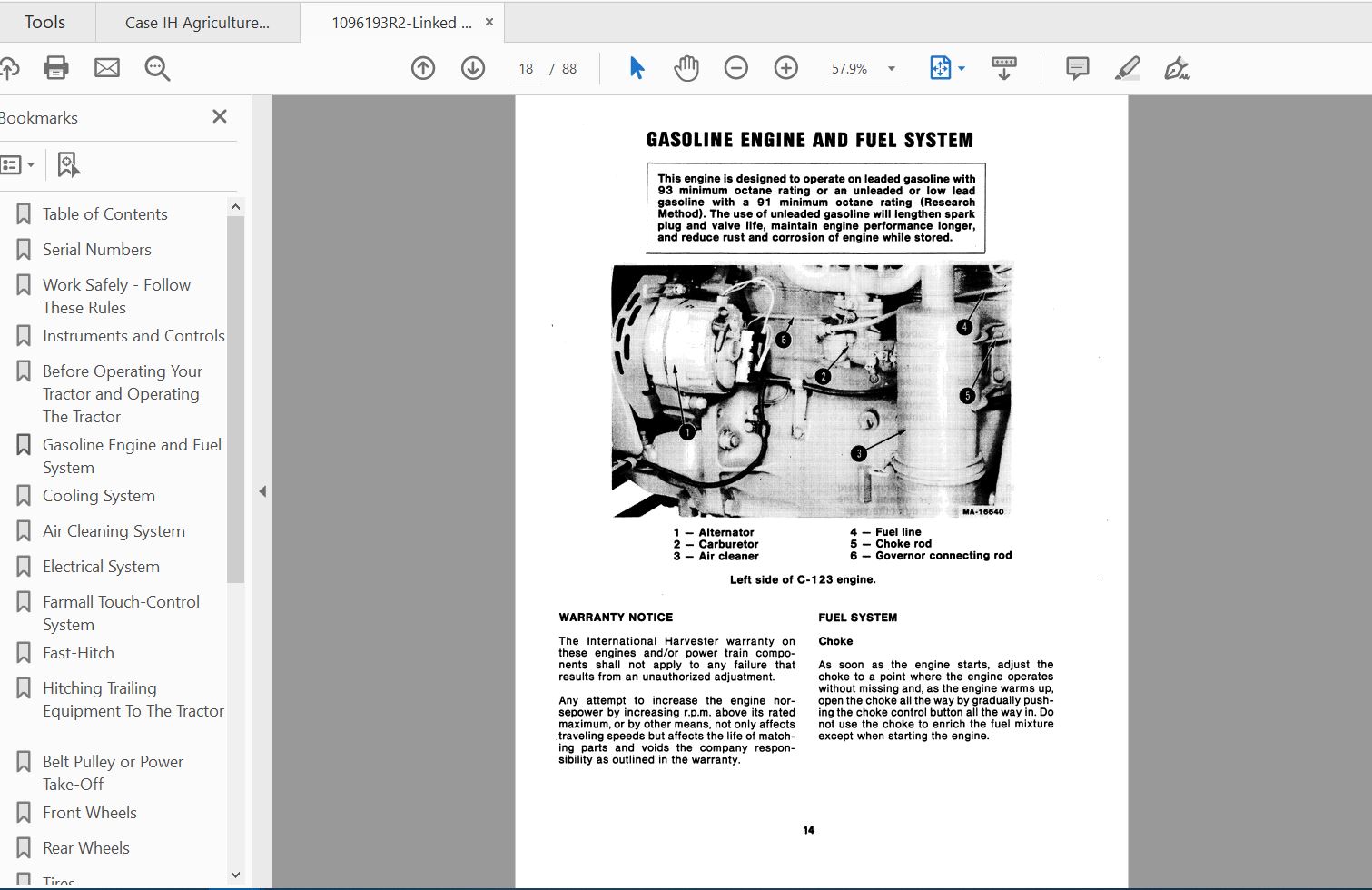This screenshot has width=1372, height=890.
Task: Switch to the Tools tab
Action: (x=44, y=22)
